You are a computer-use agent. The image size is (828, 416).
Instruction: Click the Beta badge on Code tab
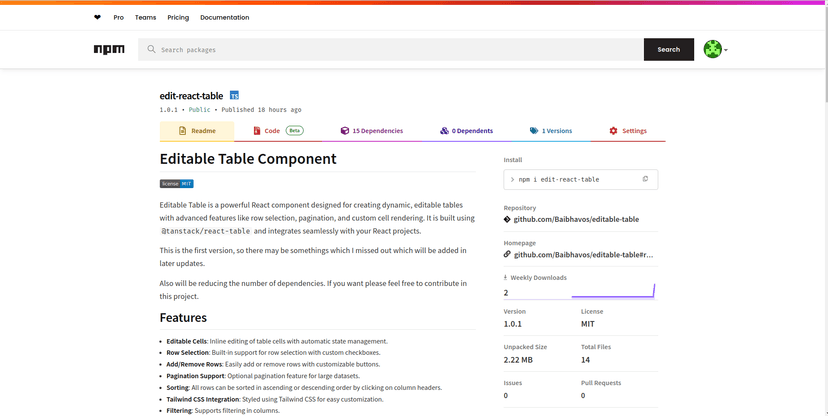[295, 130]
